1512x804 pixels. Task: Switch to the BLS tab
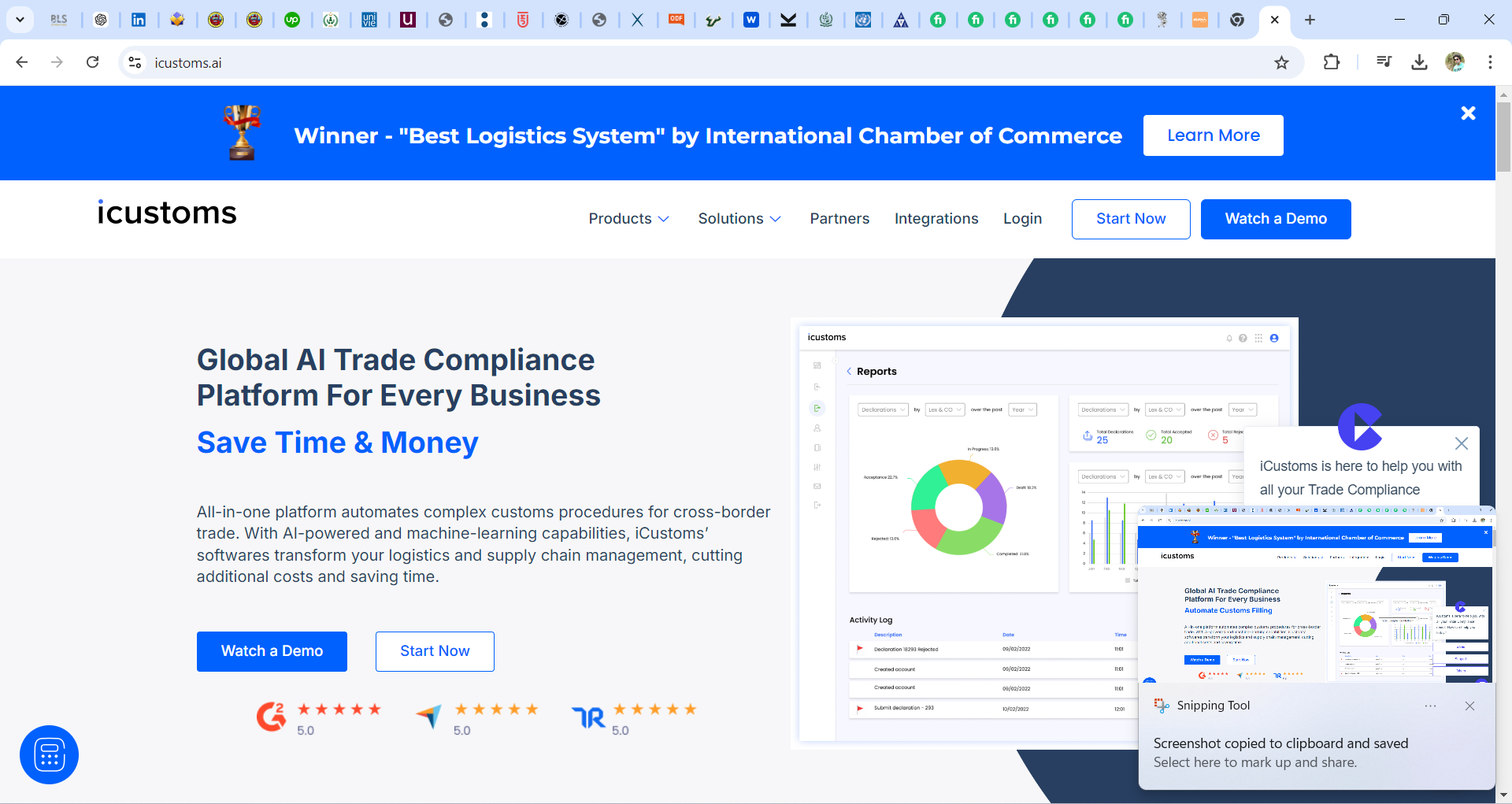pyautogui.click(x=59, y=20)
